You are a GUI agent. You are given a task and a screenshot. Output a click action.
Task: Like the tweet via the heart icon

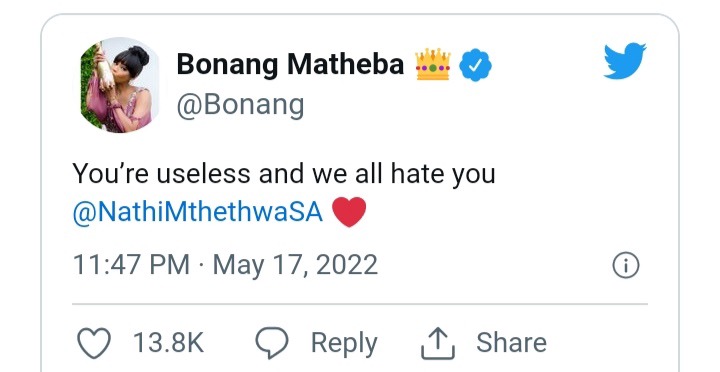pyautogui.click(x=94, y=343)
